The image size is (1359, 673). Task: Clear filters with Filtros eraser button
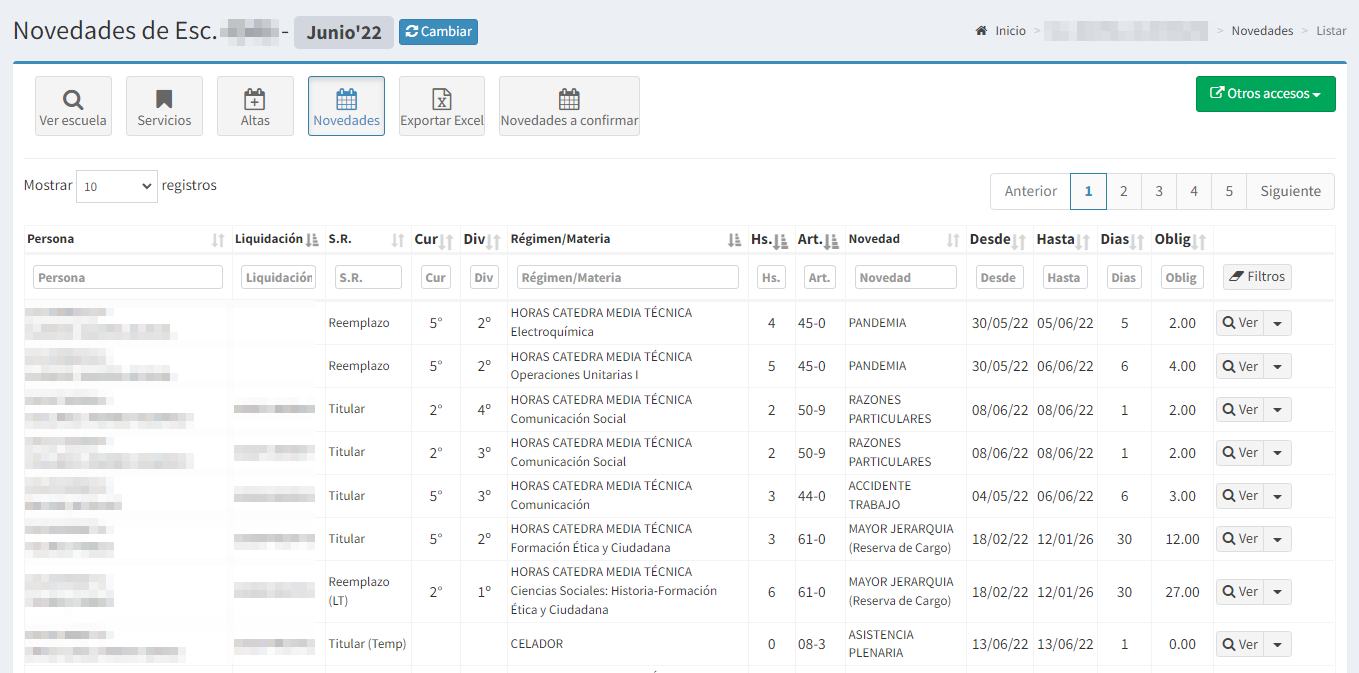click(x=1257, y=276)
